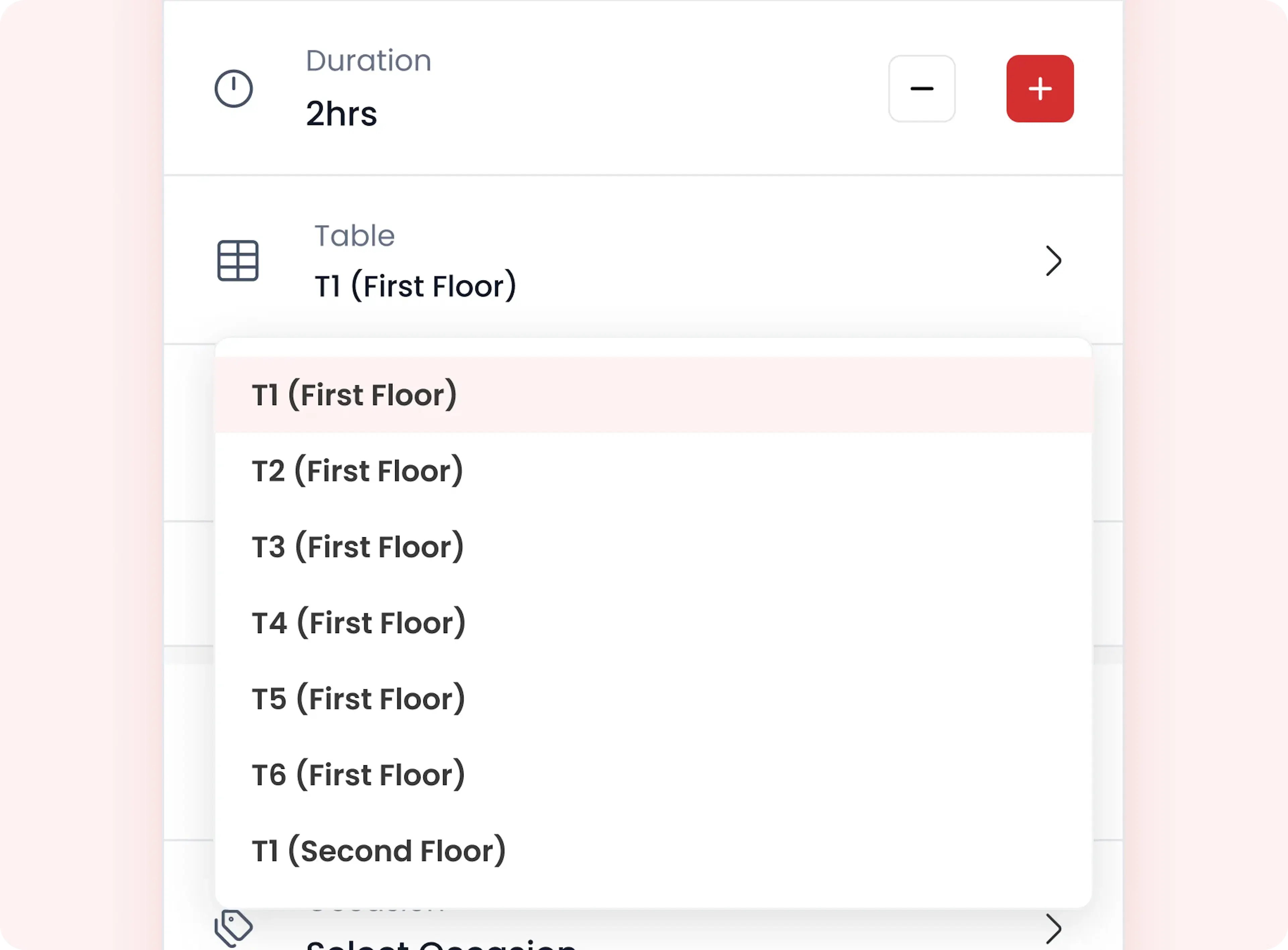
Task: Pick T3 (First Floor) table option
Action: point(358,547)
